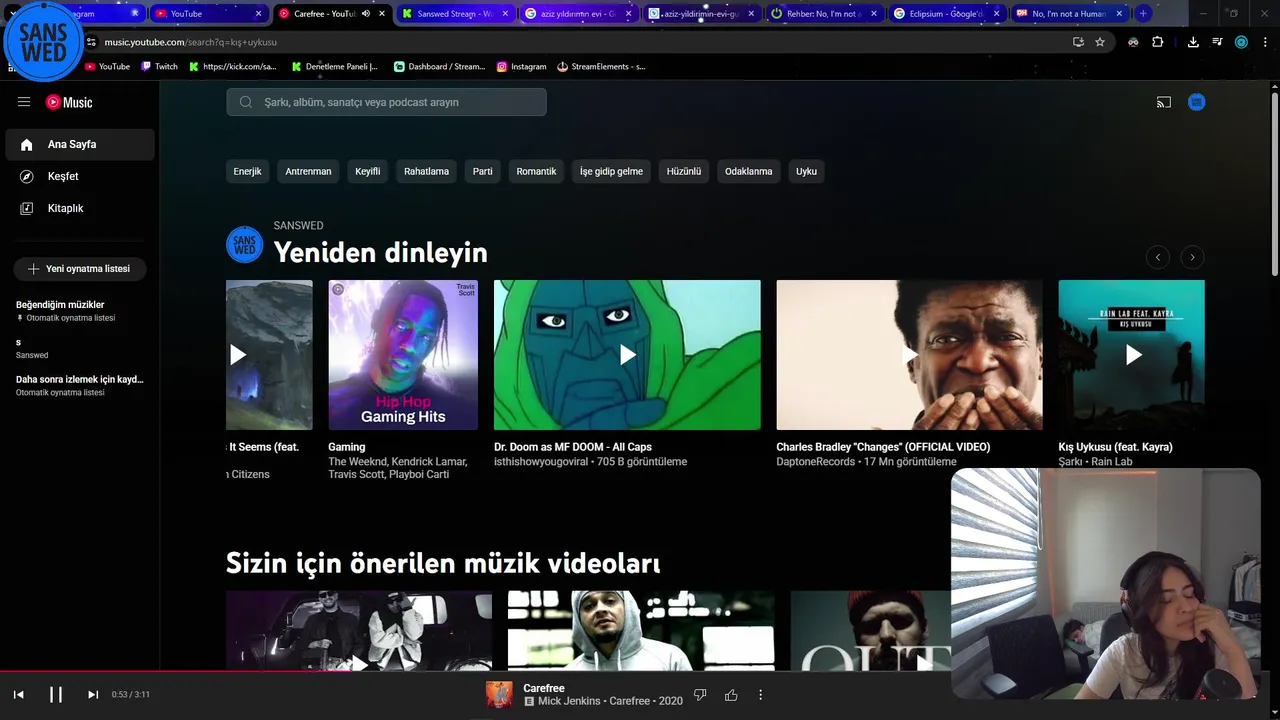
Task: Open Twitch bookmark
Action: click(159, 66)
